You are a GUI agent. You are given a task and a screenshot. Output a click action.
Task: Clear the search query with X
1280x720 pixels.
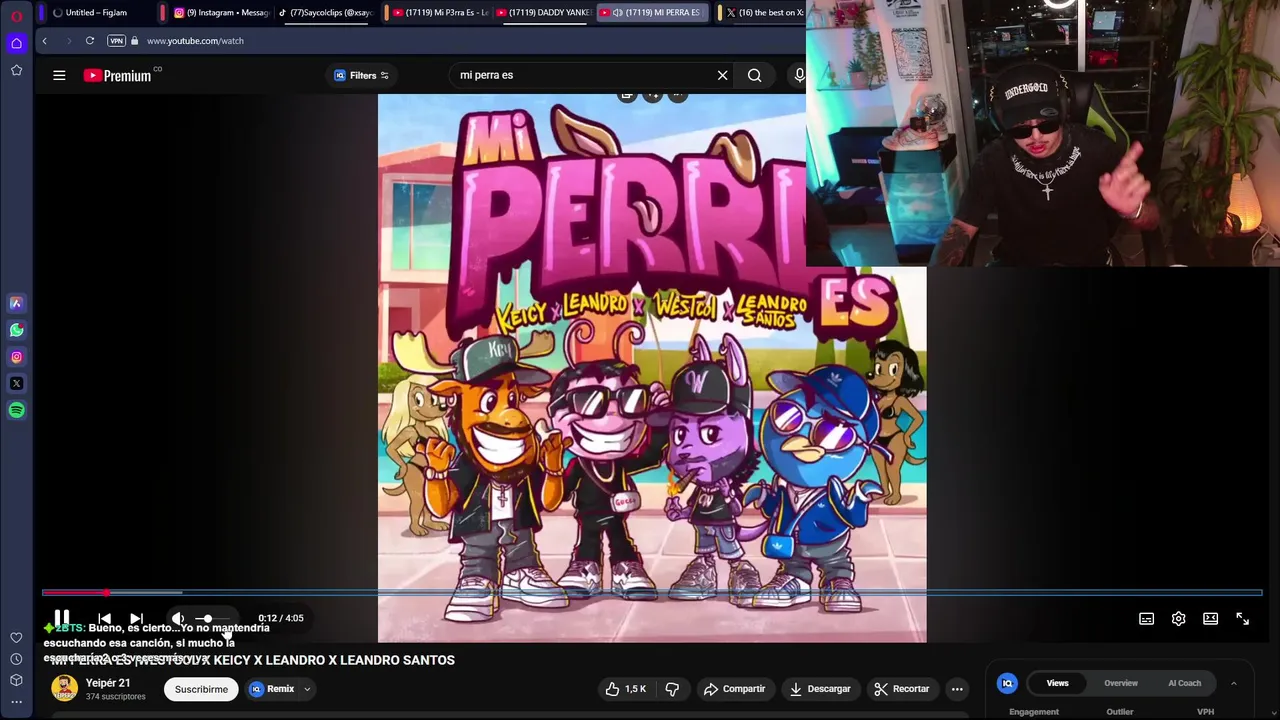click(x=722, y=75)
